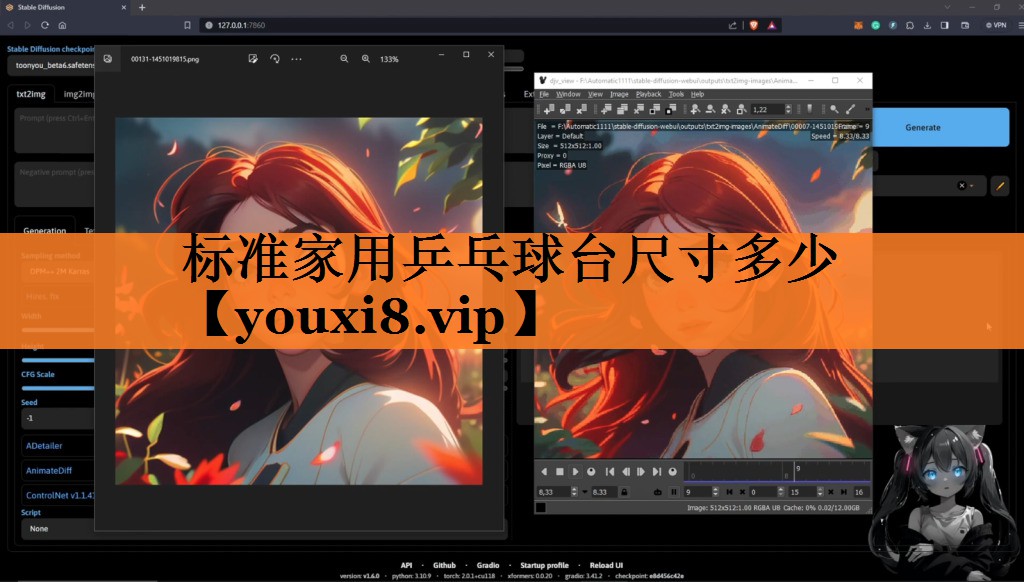Viewport: 1024px width, 582px height.
Task: Click the djv zoom out magnifier icon
Action: click(x=711, y=109)
